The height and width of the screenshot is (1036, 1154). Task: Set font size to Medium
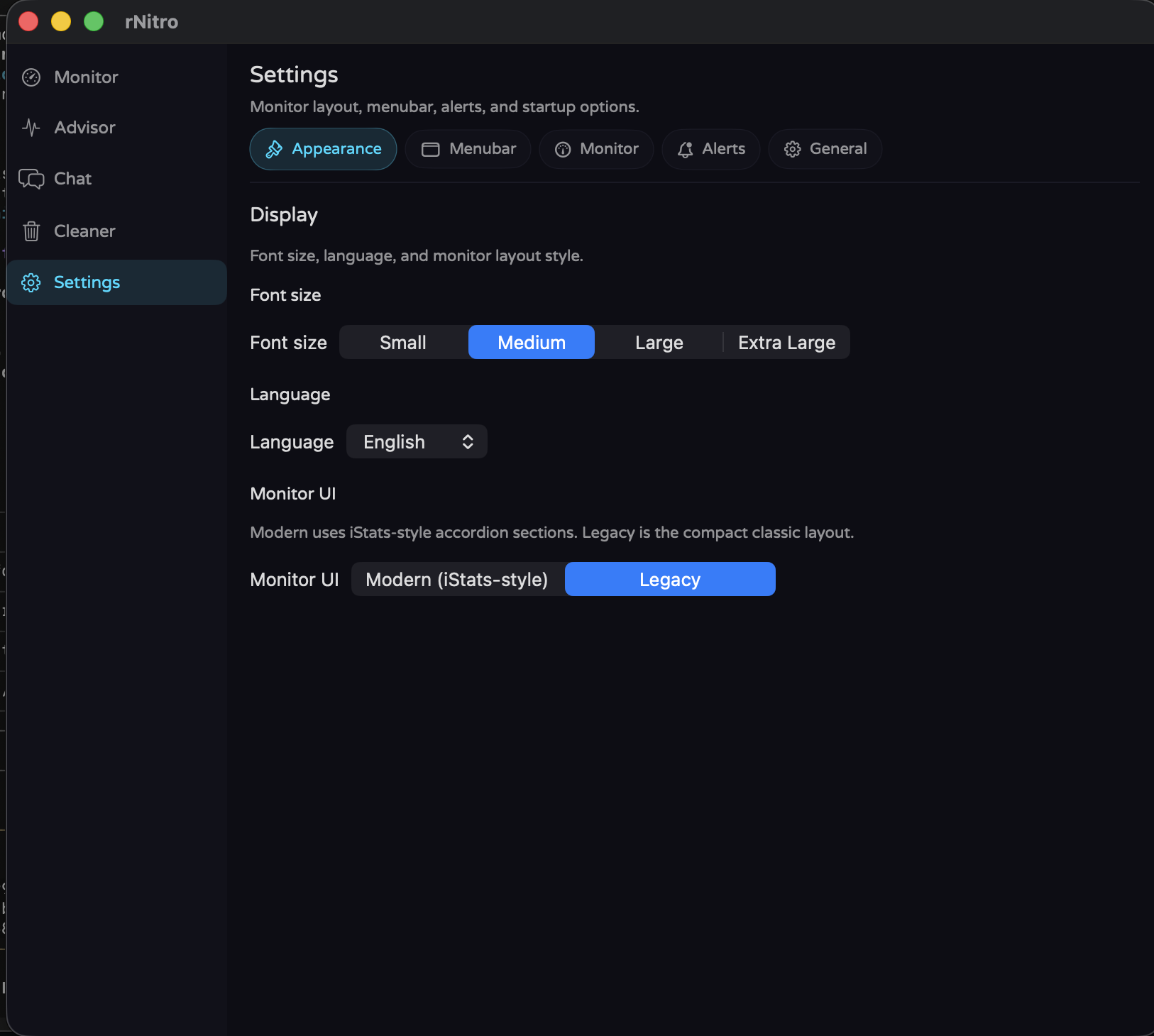[x=532, y=343]
